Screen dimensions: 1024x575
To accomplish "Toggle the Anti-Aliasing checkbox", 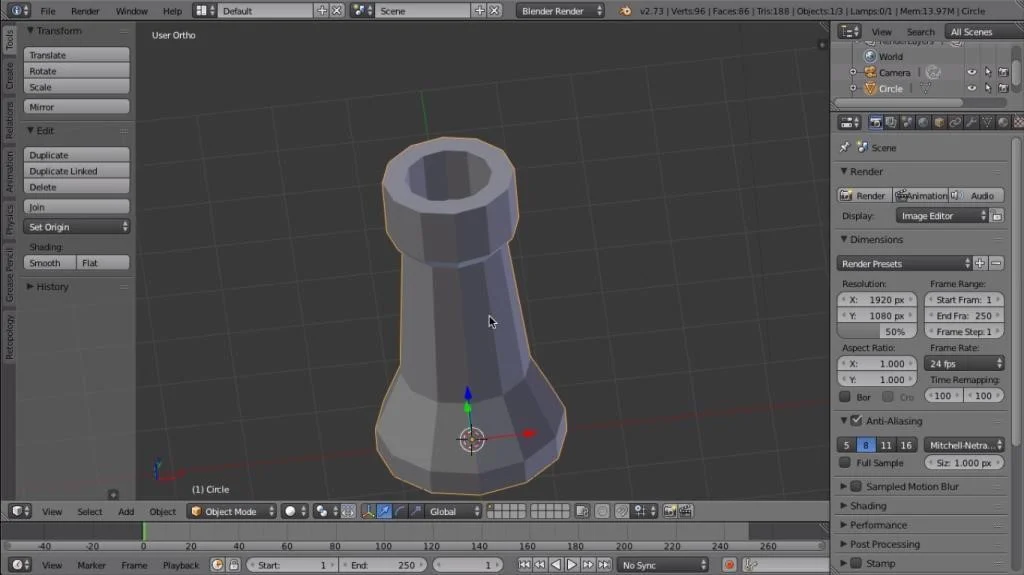I will coord(856,421).
